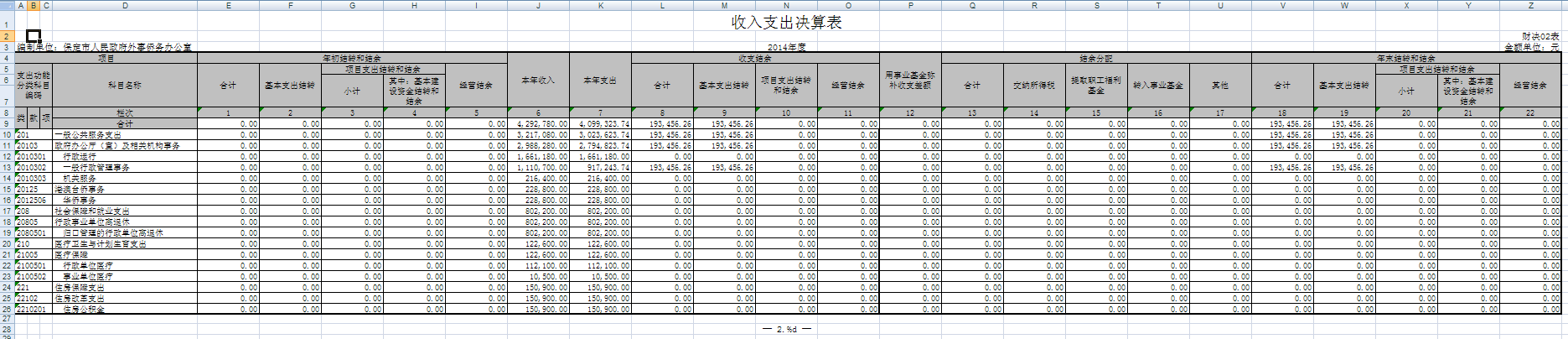Select column J header

pos(538,5)
